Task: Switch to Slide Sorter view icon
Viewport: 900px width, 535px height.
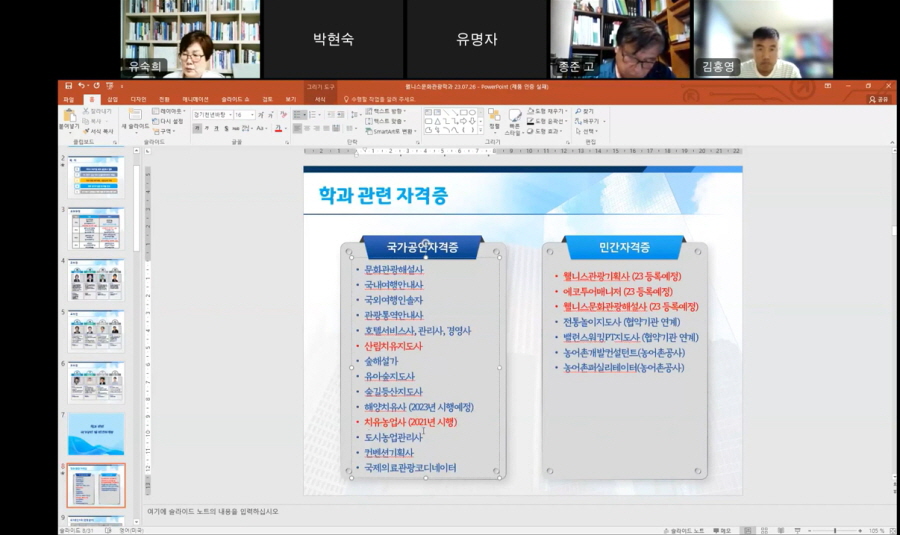Action: pyautogui.click(x=764, y=530)
